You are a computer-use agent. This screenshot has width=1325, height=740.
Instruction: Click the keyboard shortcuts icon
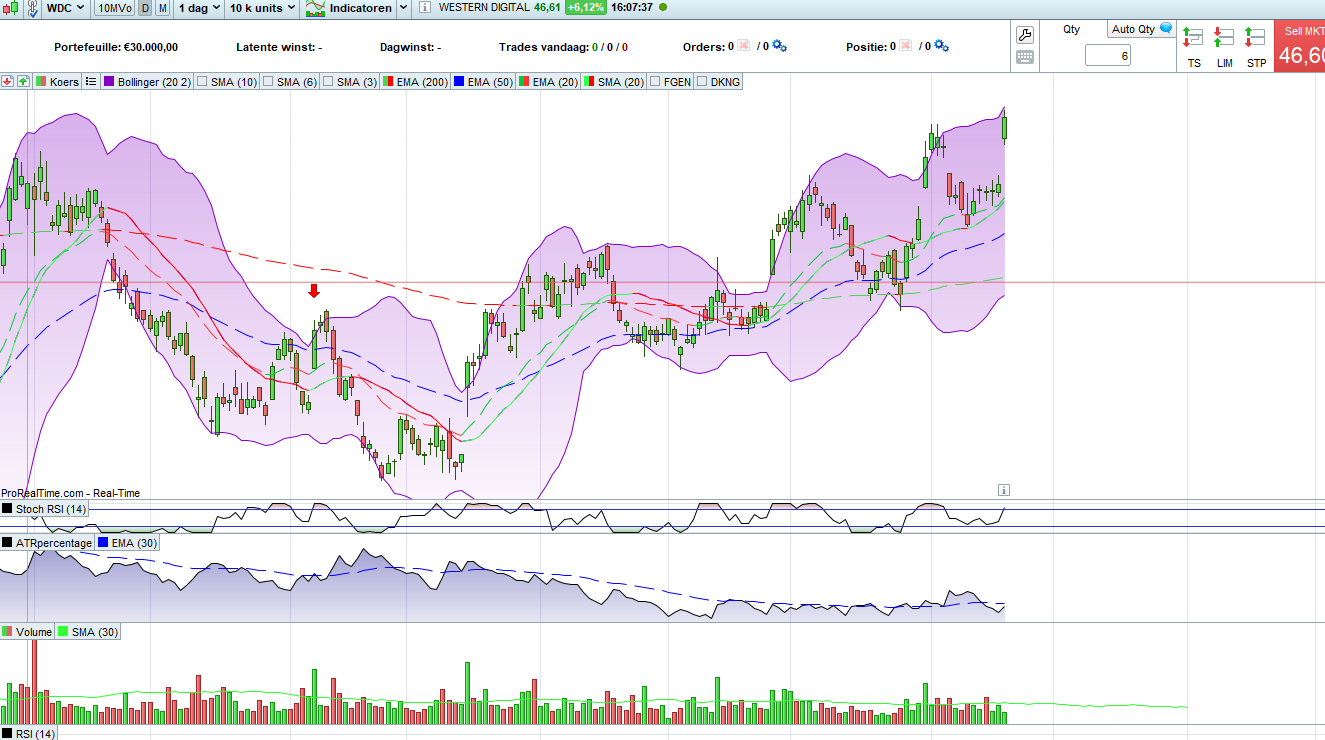(1025, 57)
